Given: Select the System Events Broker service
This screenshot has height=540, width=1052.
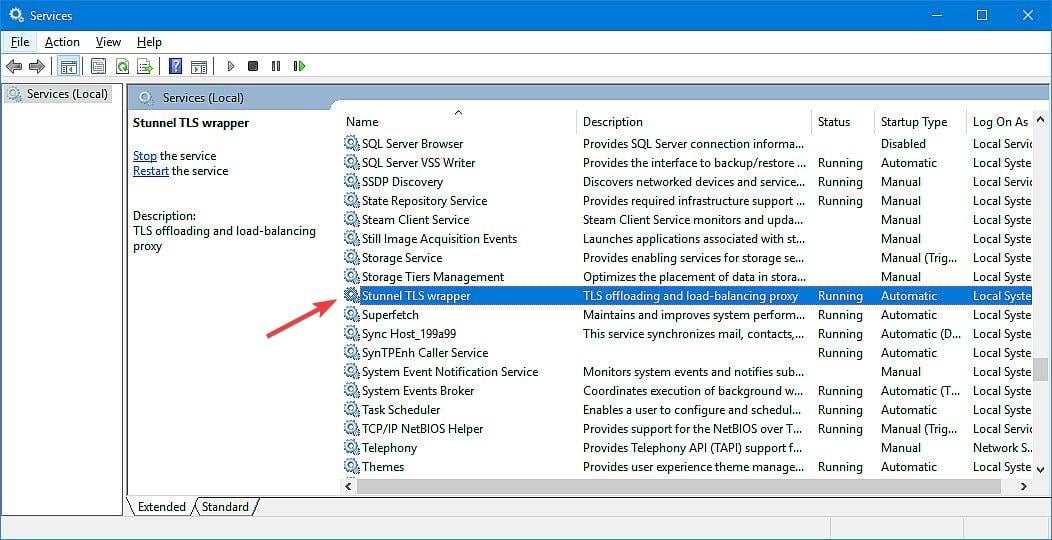Looking at the screenshot, I should pos(687,390).
